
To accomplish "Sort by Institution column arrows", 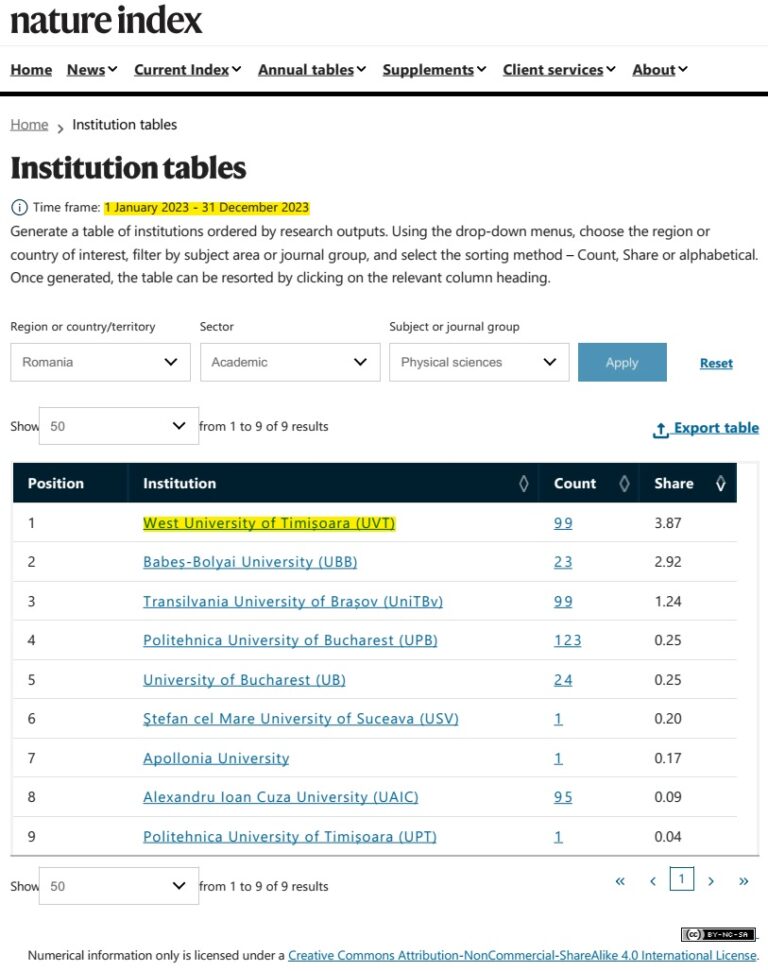I will (x=523, y=484).
